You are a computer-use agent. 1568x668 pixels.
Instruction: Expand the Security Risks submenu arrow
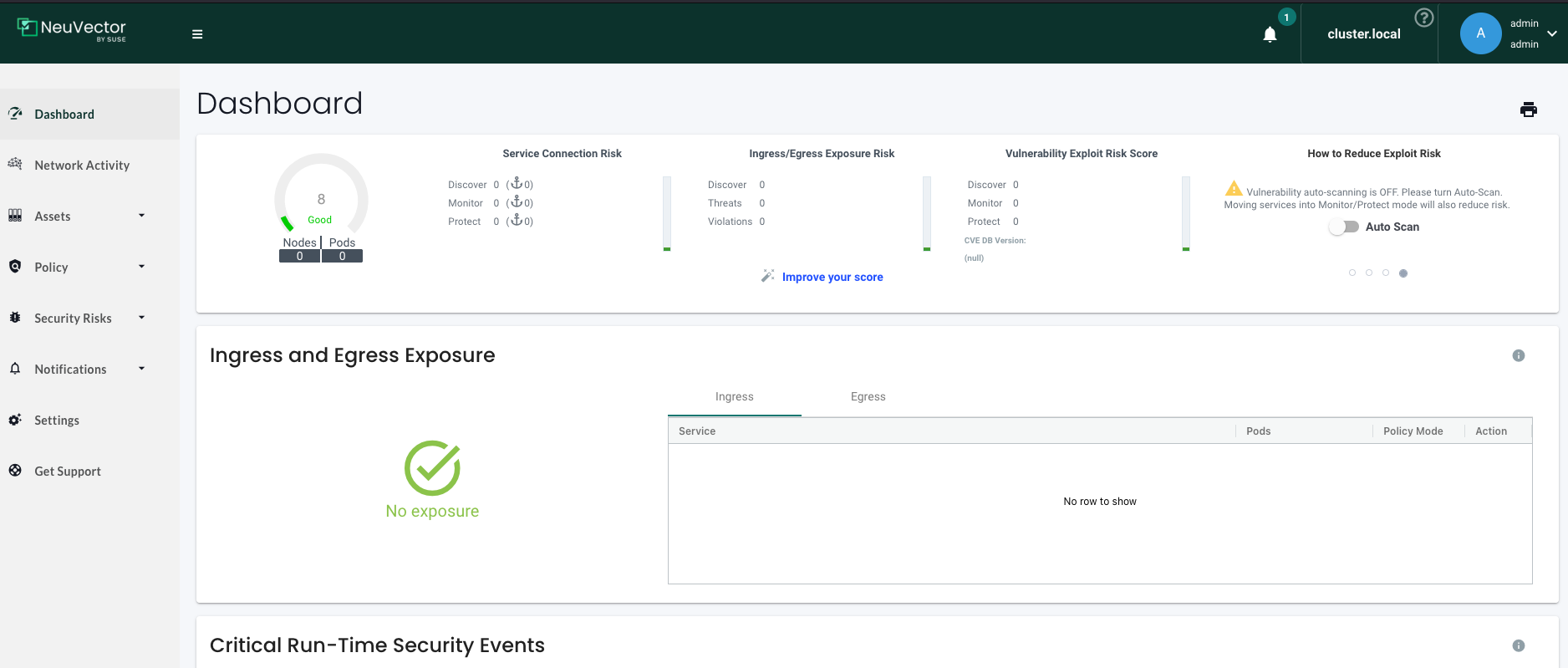[x=142, y=318]
